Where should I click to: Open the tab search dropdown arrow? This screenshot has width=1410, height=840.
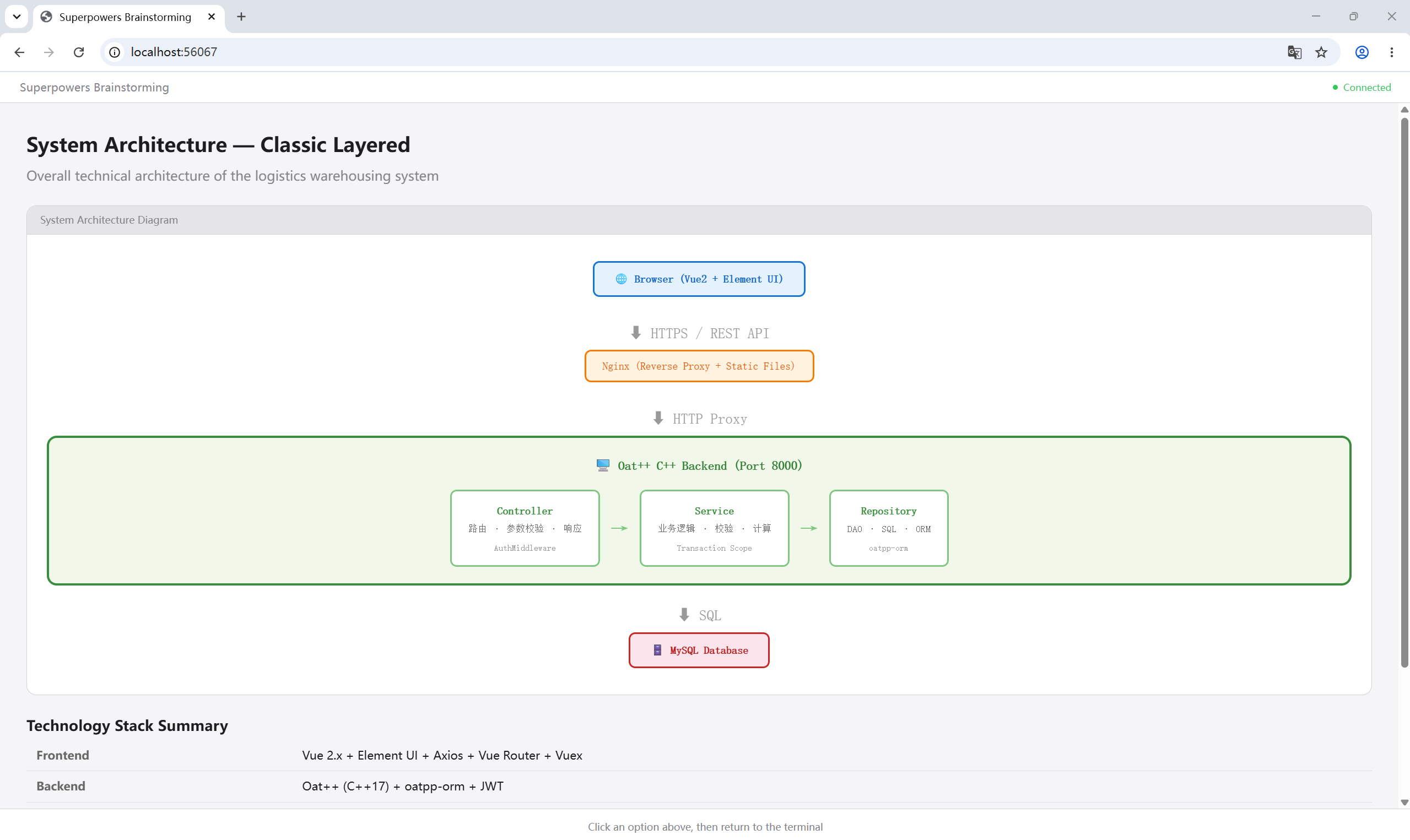click(17, 17)
